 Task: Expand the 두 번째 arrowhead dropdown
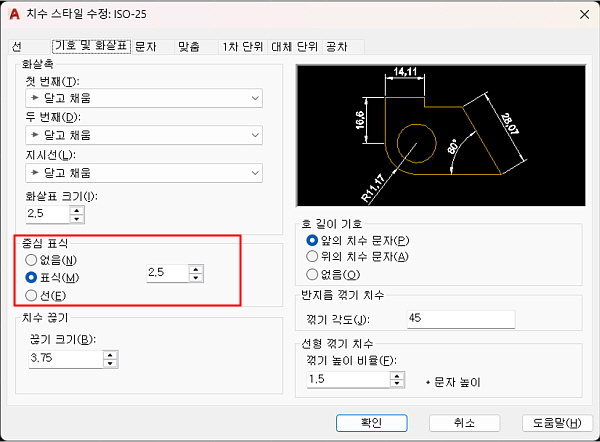click(x=144, y=135)
